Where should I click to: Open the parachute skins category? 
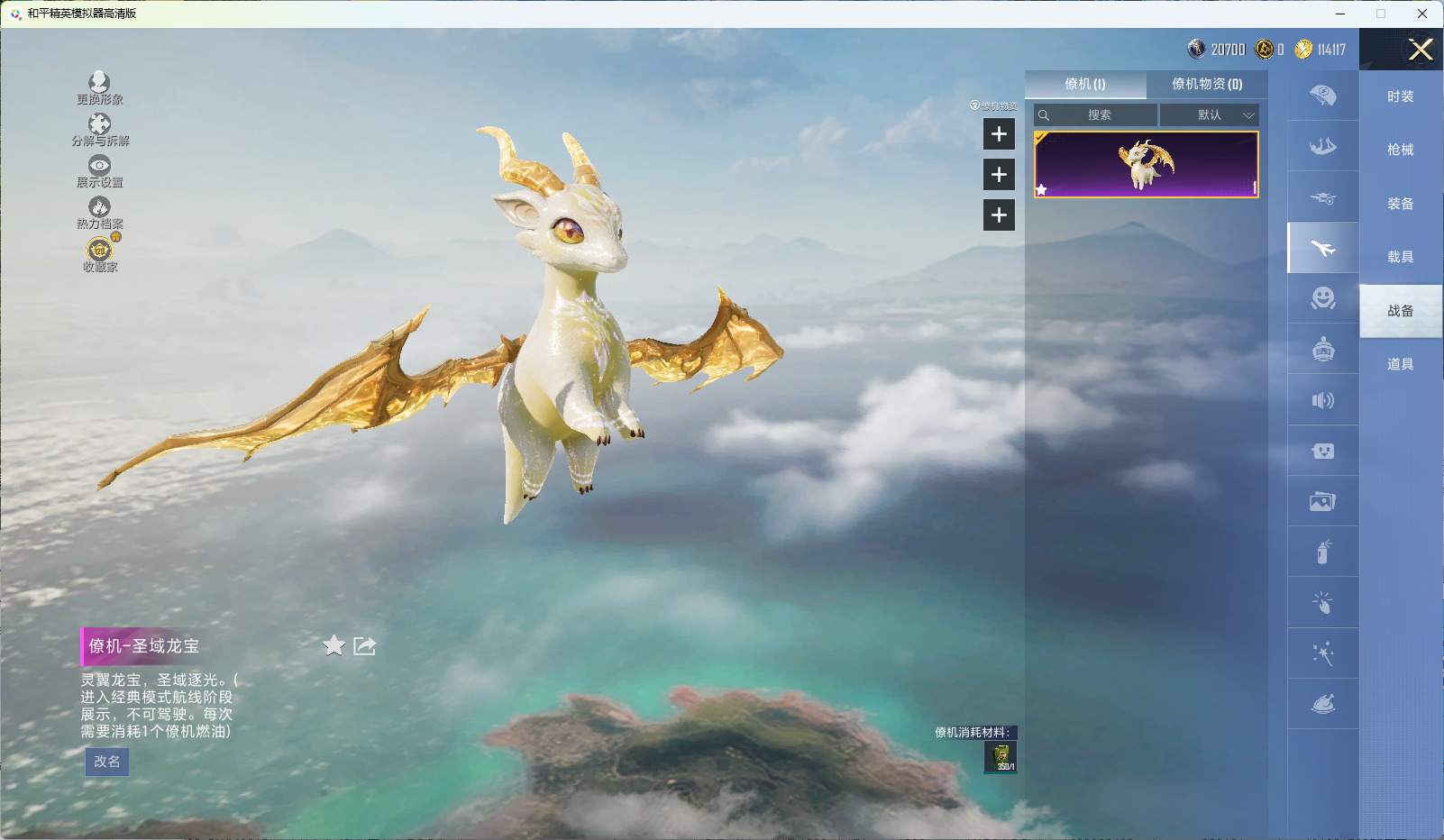pos(1322,96)
